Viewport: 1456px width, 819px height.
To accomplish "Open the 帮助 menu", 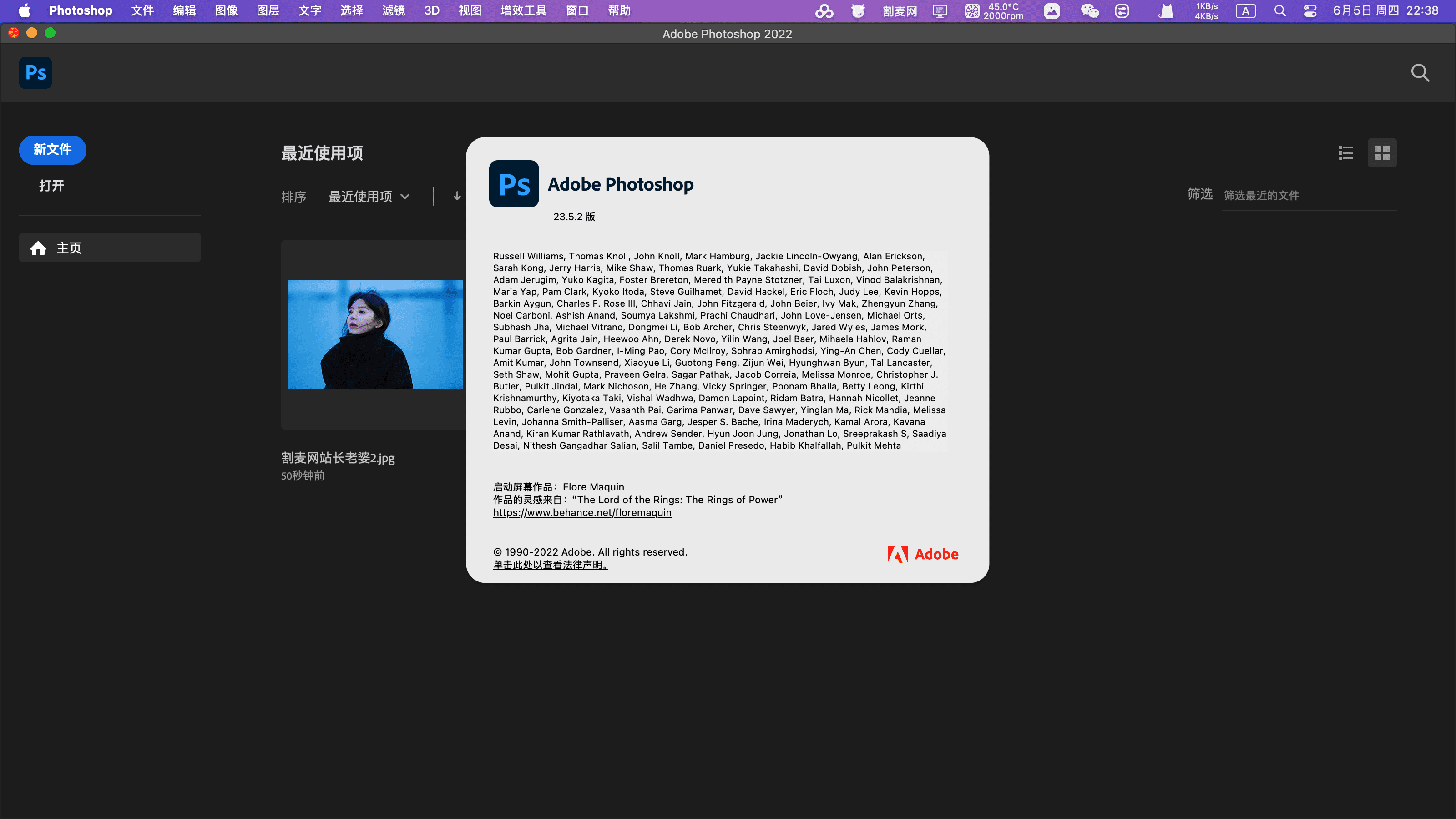I will (619, 11).
